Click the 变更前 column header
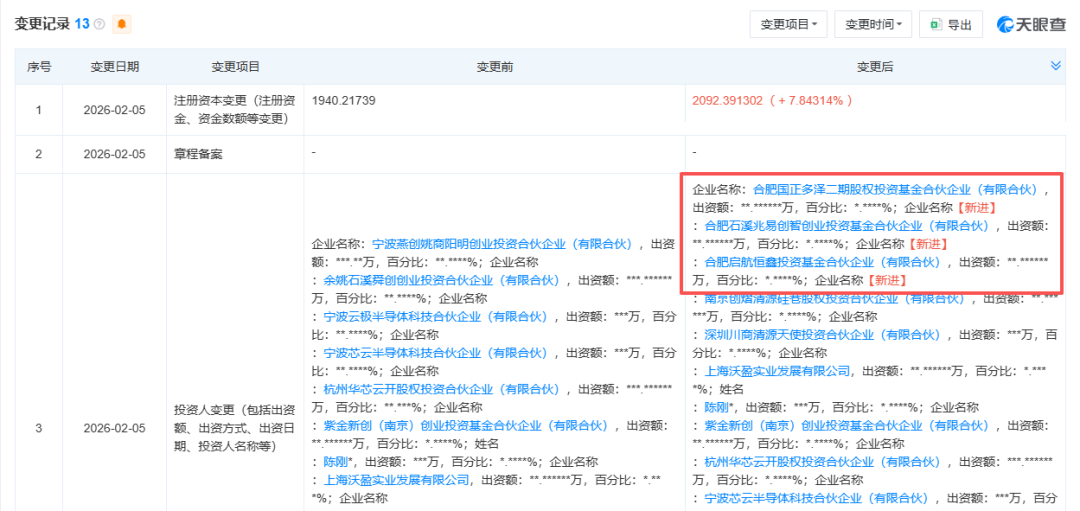Image resolution: width=1080 pixels, height=511 pixels. coord(494,67)
